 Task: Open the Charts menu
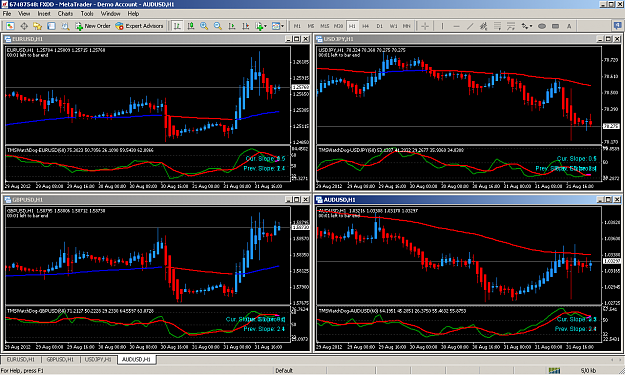click(x=65, y=14)
